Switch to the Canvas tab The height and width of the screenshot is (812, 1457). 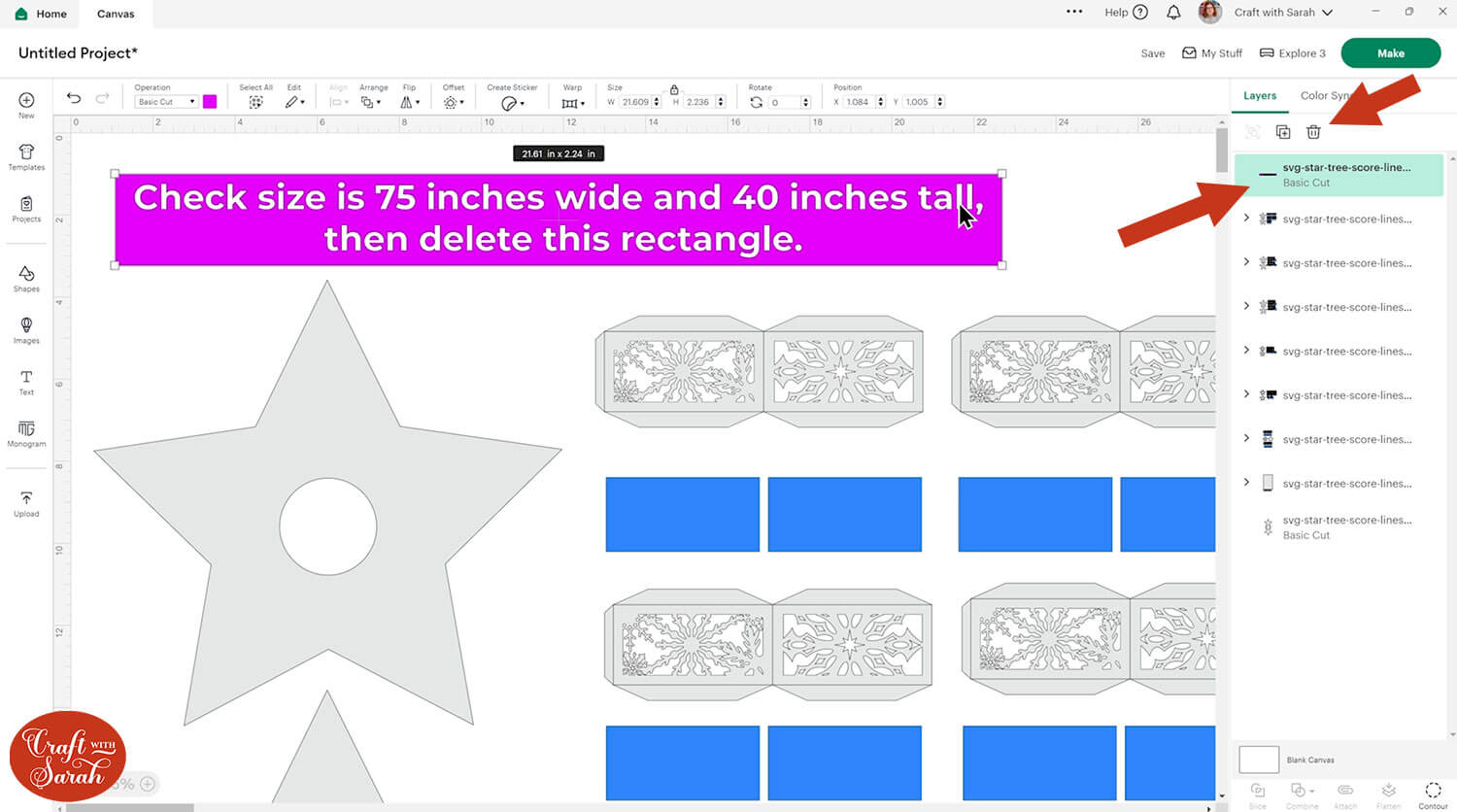tap(116, 14)
